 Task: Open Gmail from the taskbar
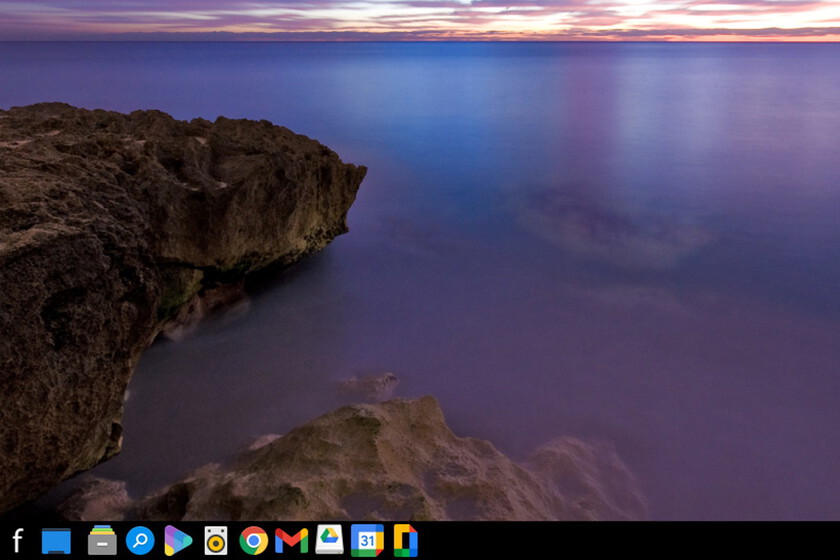pos(292,541)
